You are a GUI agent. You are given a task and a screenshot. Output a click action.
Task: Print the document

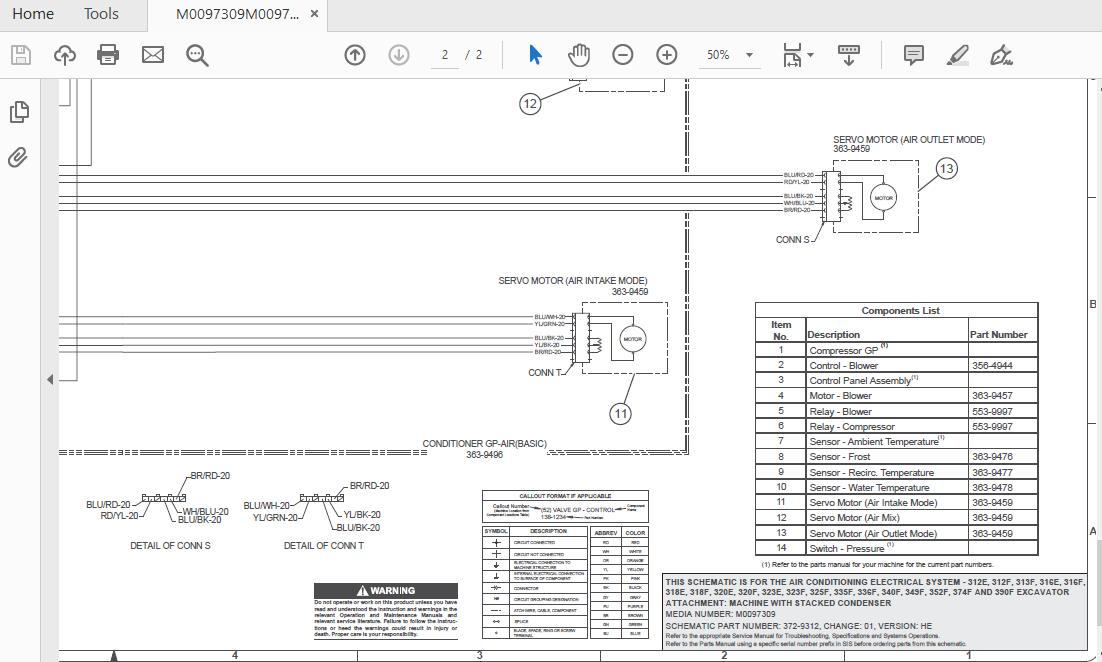click(x=108, y=55)
